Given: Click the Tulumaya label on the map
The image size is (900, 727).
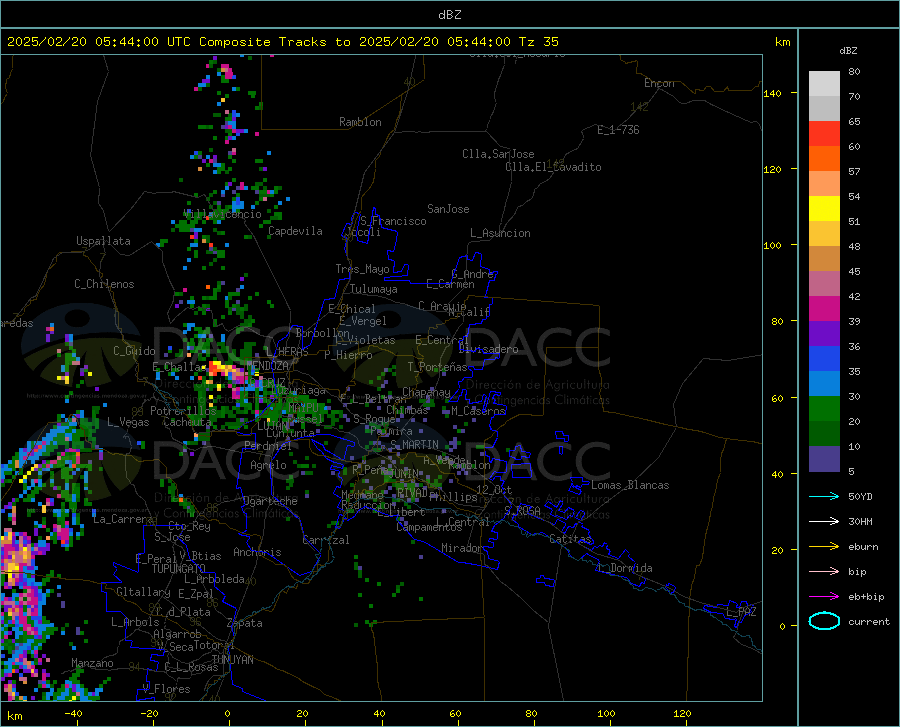Looking at the screenshot, I should point(374,289).
